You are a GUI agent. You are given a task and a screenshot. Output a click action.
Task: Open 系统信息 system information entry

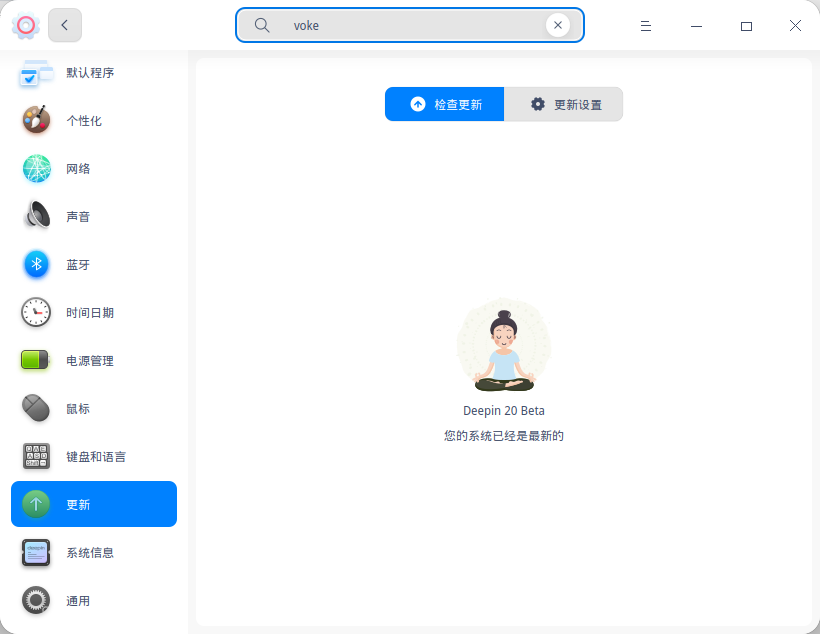click(x=94, y=553)
